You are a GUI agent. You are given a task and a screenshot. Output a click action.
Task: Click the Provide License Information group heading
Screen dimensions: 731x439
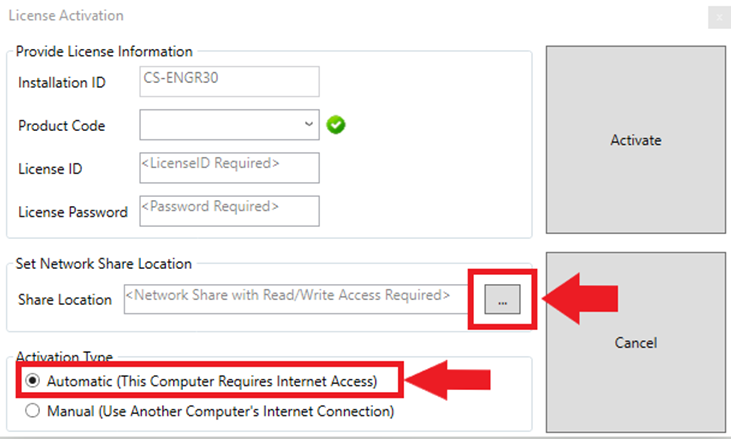104,51
